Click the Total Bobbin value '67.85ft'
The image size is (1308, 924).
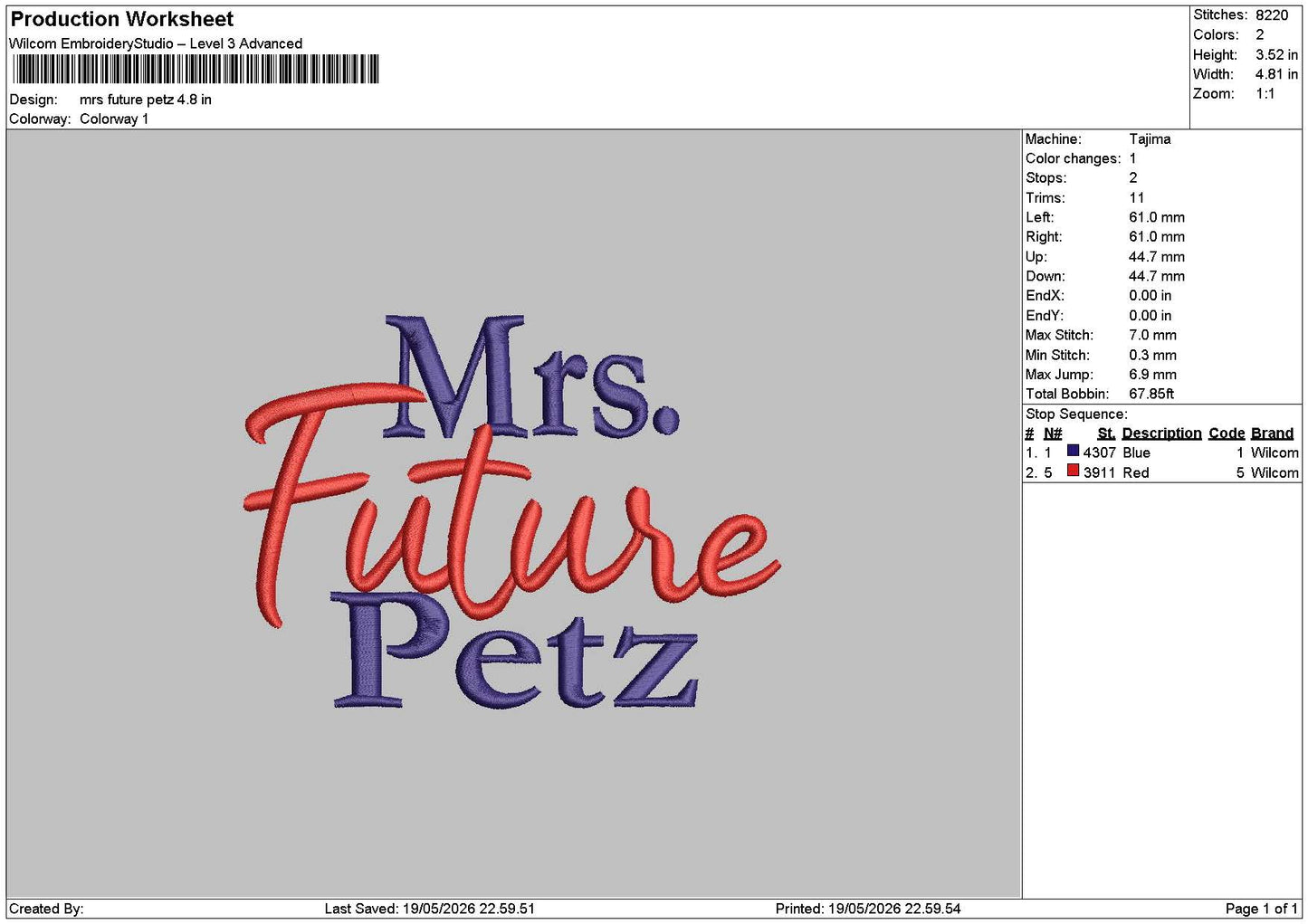[x=1151, y=394]
